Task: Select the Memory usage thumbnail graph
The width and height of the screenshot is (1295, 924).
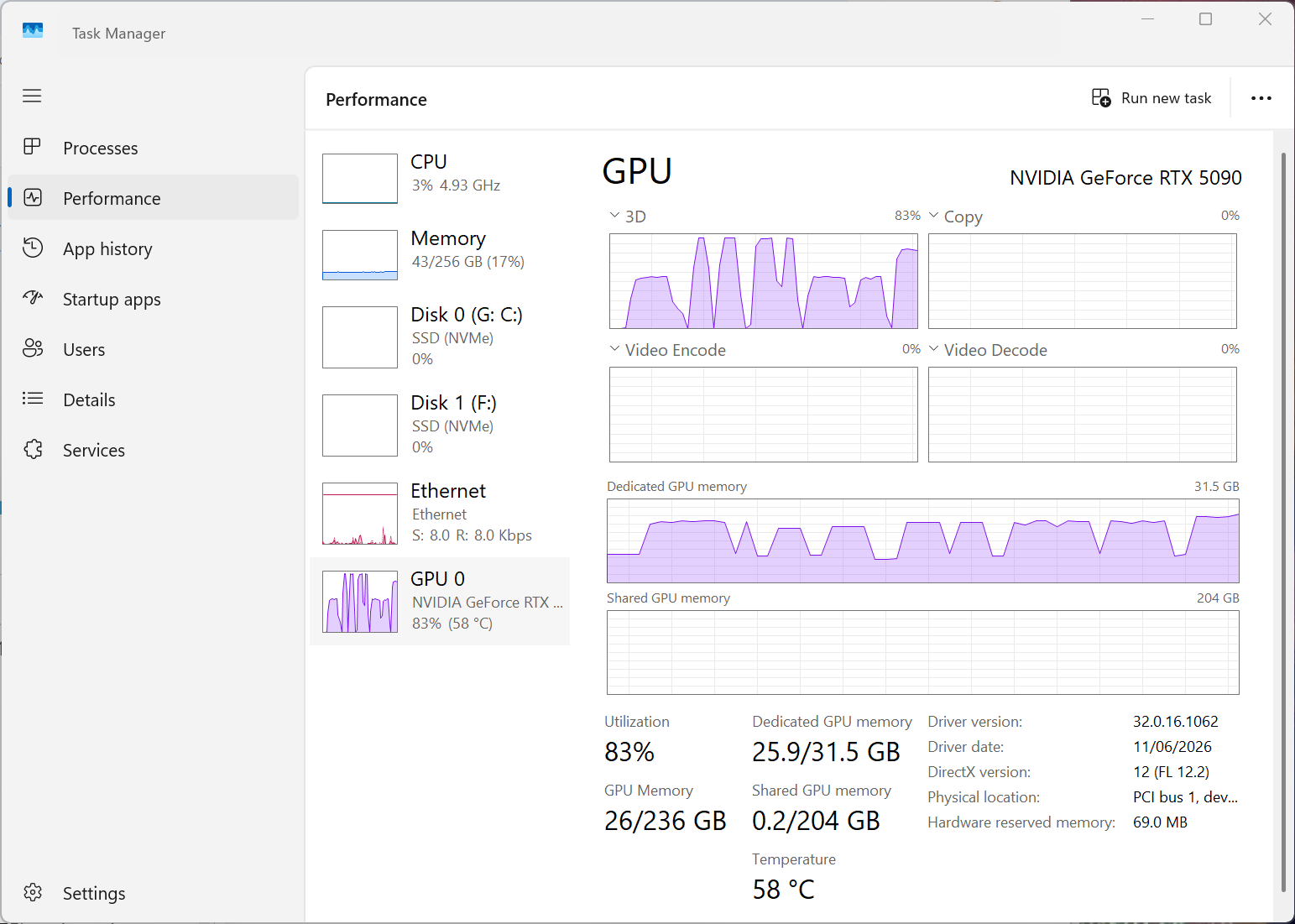Action: tap(360, 255)
